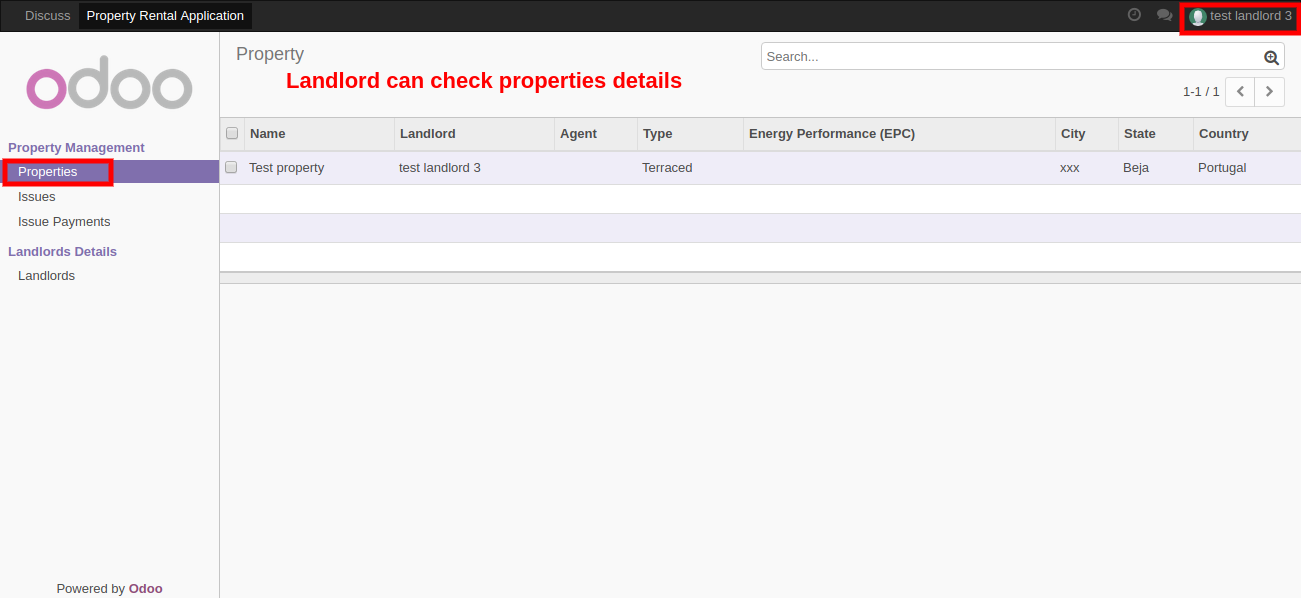Viewport: 1301px width, 598px height.
Task: Open the test landlord 3 user menu
Action: click(x=1240, y=16)
